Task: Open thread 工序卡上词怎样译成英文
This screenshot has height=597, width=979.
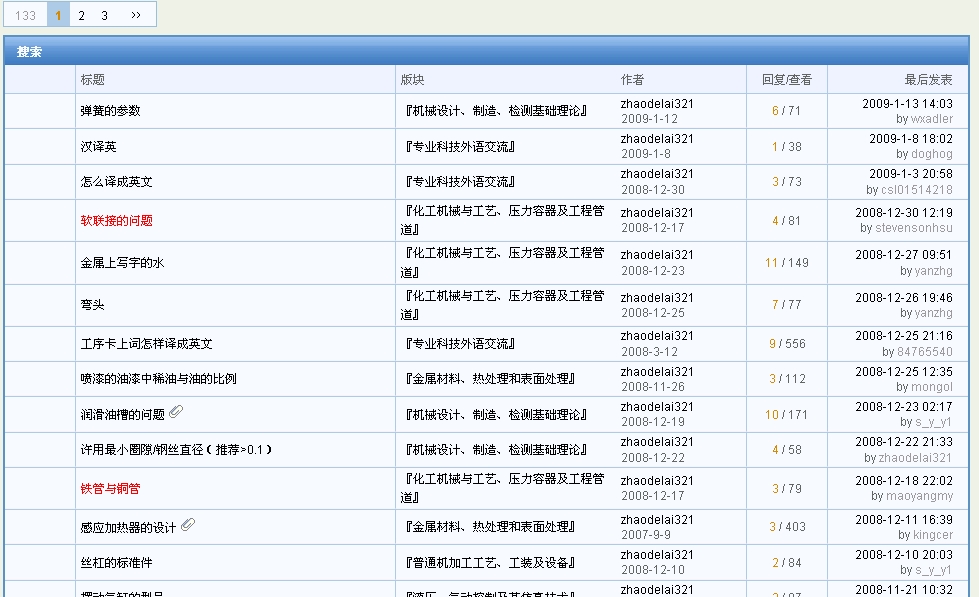Action: pos(147,344)
